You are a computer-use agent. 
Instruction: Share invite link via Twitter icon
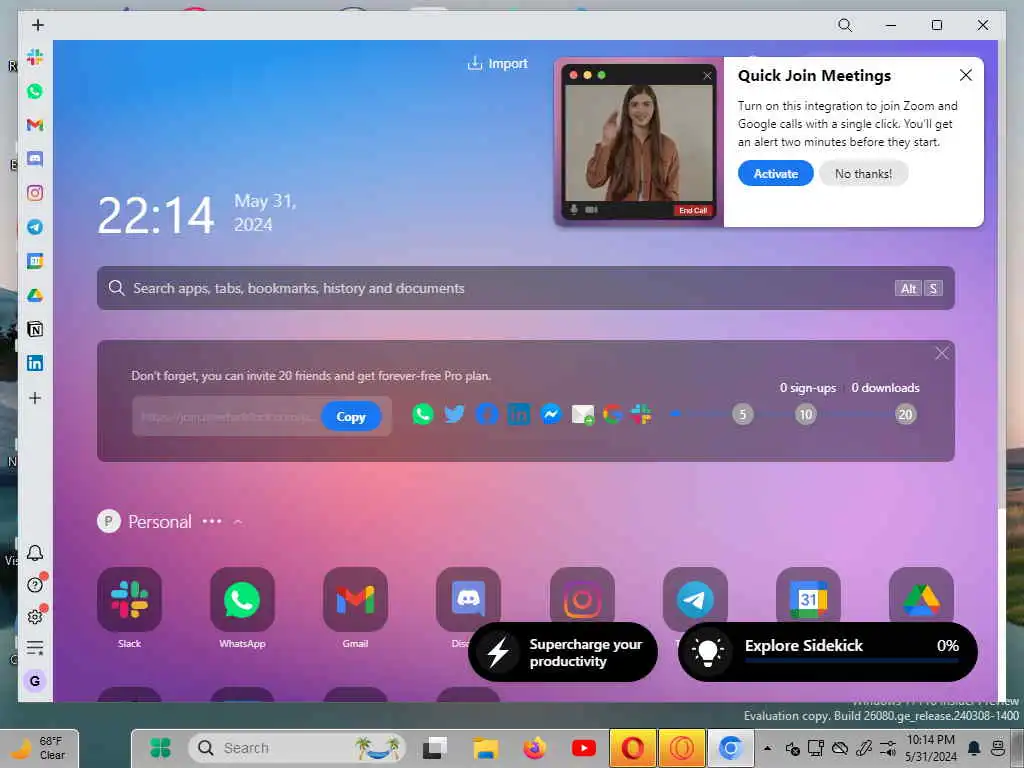point(455,414)
